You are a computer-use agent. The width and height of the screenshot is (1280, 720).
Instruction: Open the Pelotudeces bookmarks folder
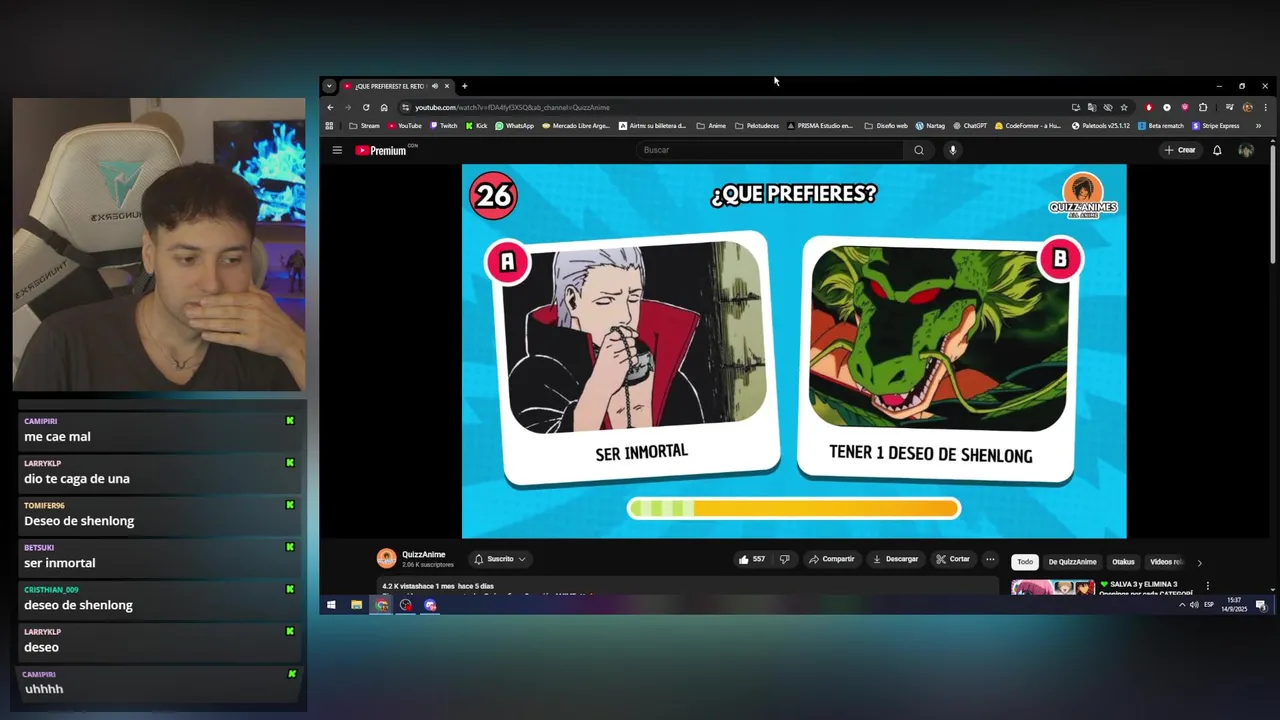pyautogui.click(x=757, y=126)
